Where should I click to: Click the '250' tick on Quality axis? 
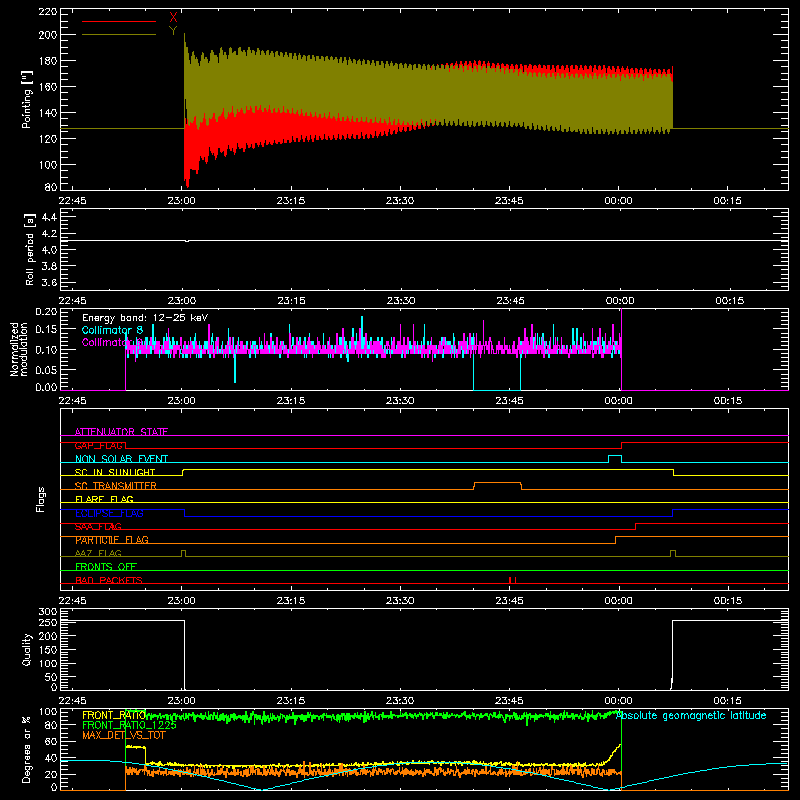click(x=48, y=622)
